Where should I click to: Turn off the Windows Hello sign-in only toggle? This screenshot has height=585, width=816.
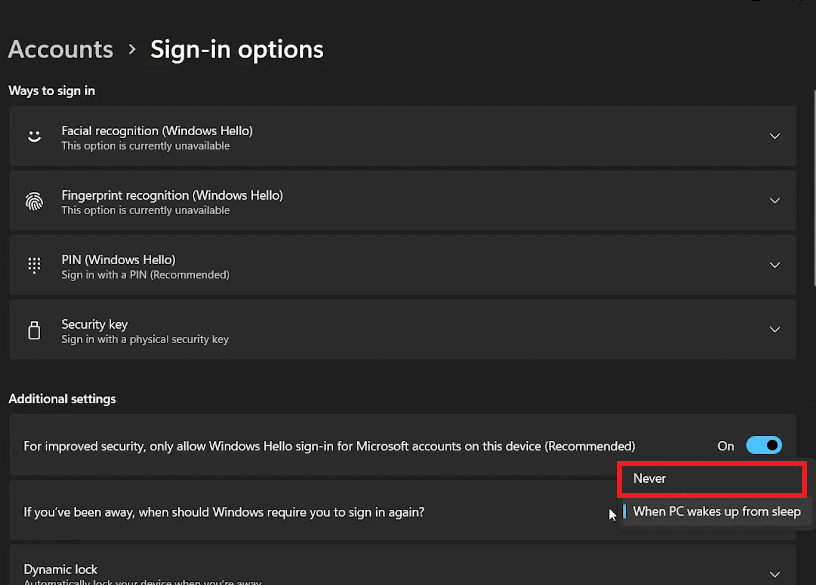[763, 446]
